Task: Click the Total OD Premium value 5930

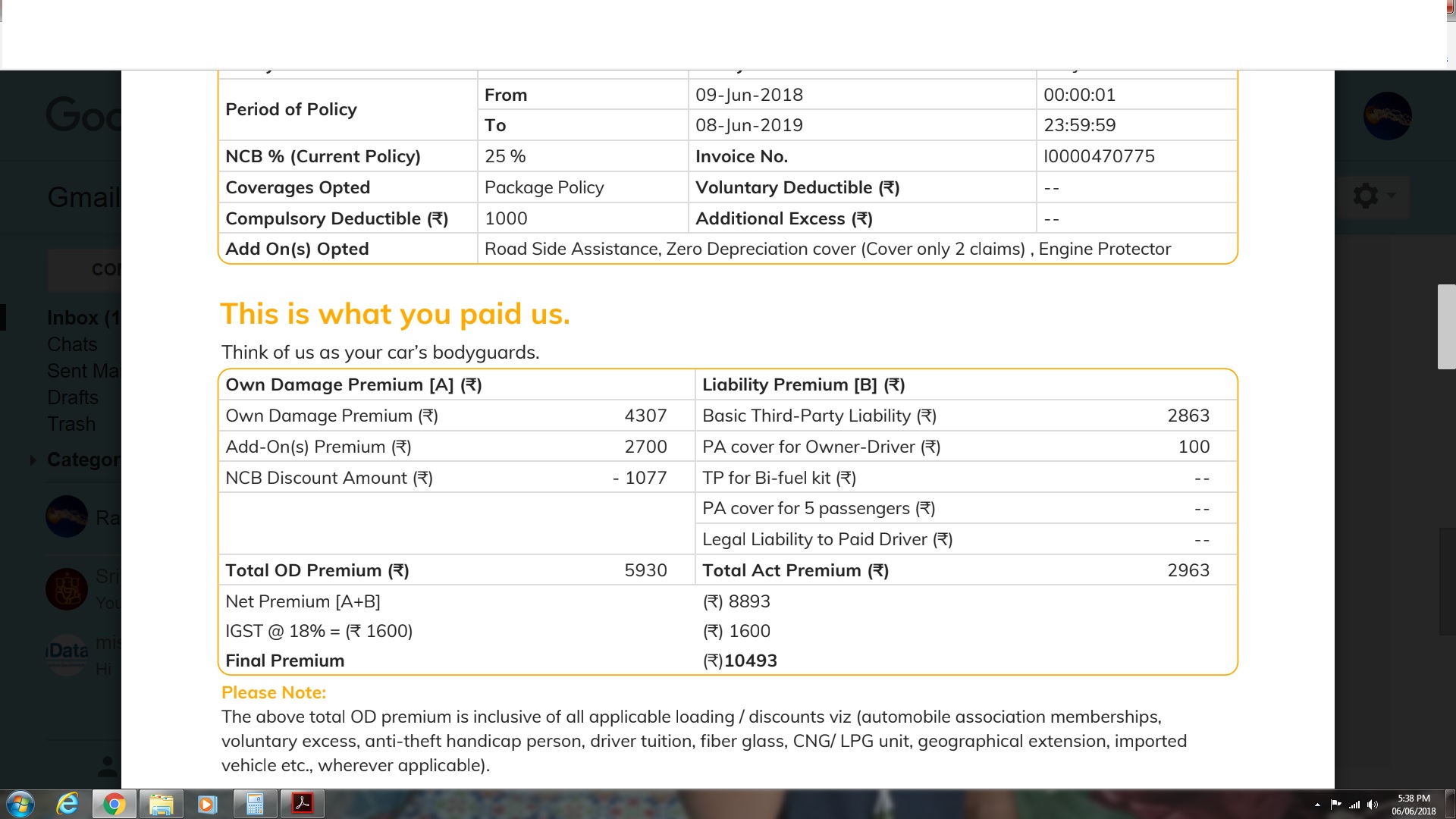Action: coord(645,570)
